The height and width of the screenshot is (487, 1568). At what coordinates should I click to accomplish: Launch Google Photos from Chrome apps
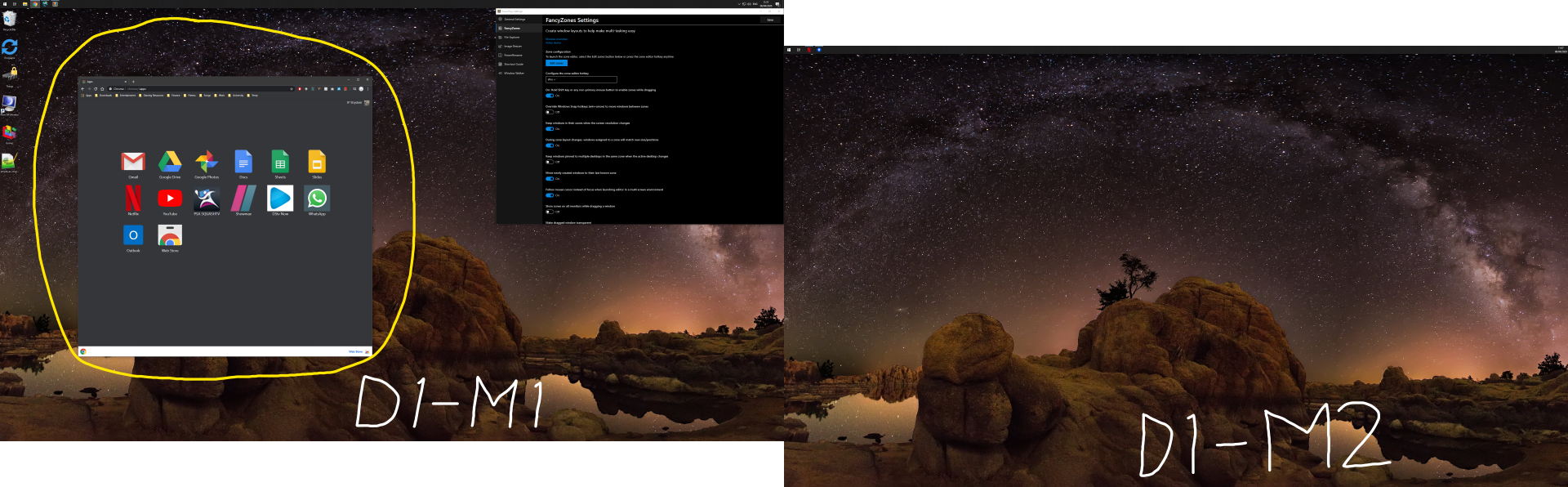tap(207, 163)
